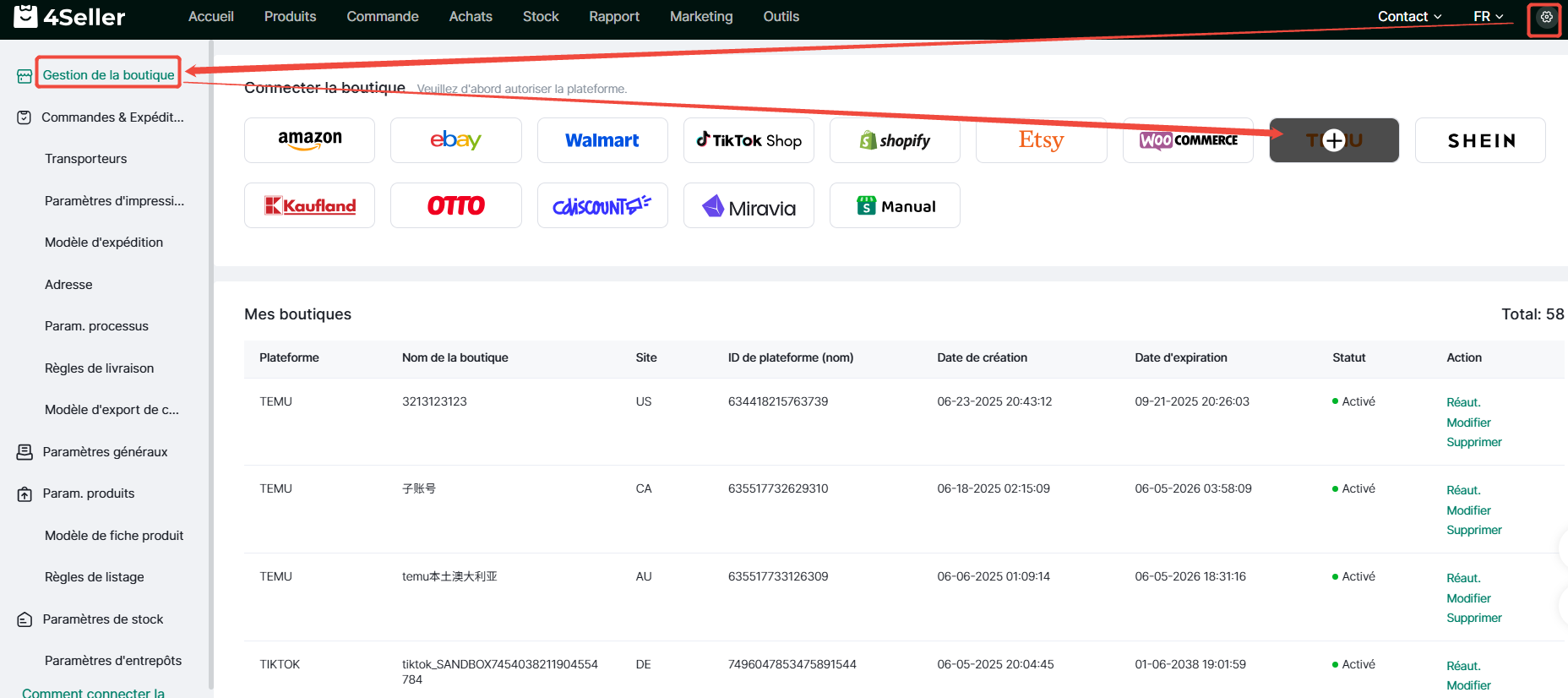The height and width of the screenshot is (698, 1568).
Task: Open Modèle de fiche produit
Action: click(x=114, y=536)
